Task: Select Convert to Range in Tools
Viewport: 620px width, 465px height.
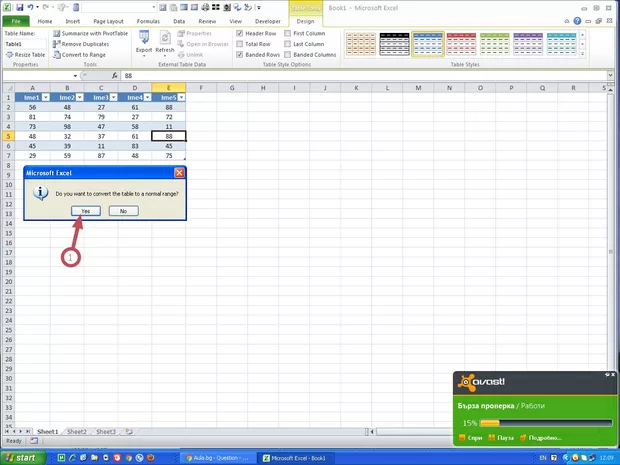Action: pyautogui.click(x=82, y=55)
